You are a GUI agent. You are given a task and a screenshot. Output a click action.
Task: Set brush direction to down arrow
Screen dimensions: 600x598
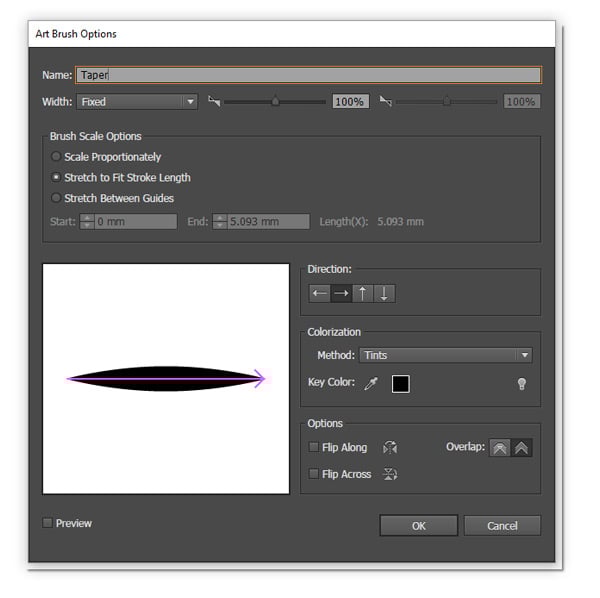pyautogui.click(x=384, y=293)
